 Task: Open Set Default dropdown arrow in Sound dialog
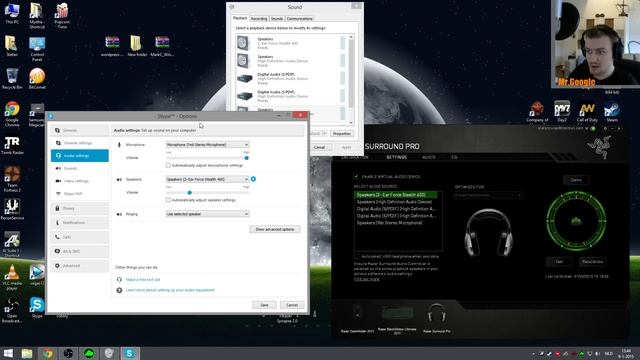pyautogui.click(x=325, y=133)
